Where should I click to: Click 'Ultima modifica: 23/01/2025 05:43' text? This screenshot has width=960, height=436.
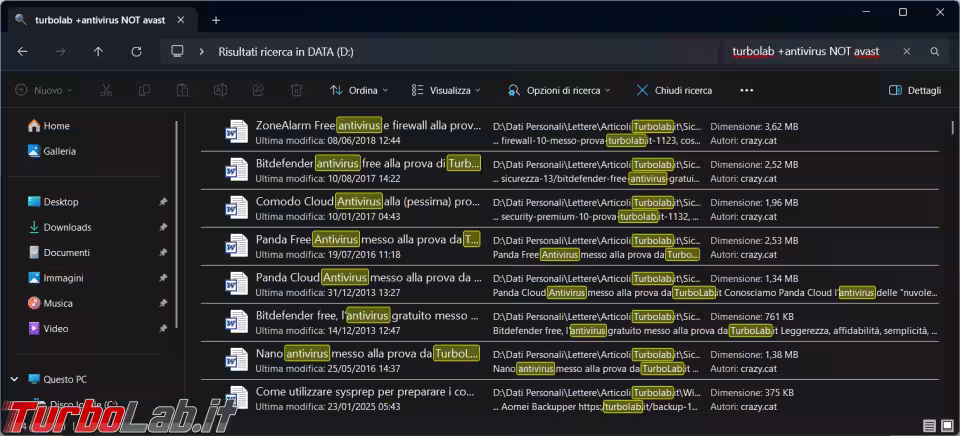click(x=328, y=407)
